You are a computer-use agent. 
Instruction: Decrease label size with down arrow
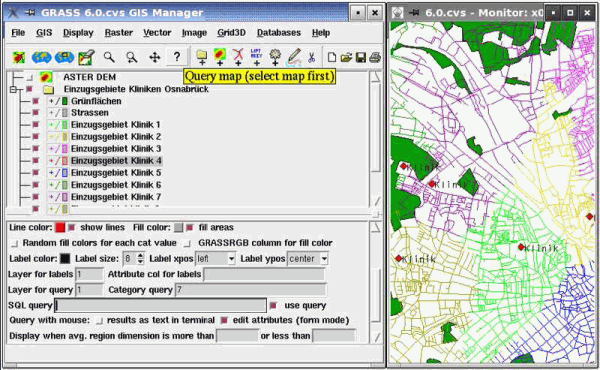tap(140, 262)
